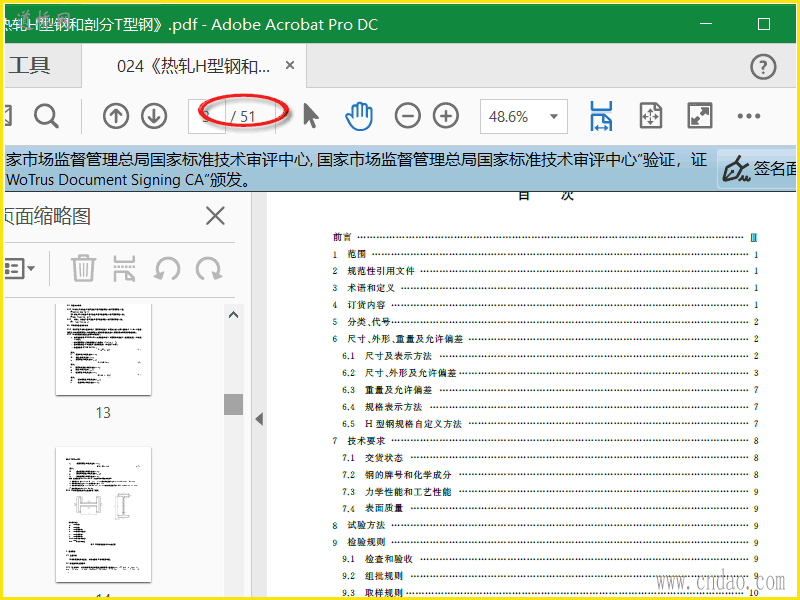Close the page thumbnails panel
800x600 pixels.
215,216
